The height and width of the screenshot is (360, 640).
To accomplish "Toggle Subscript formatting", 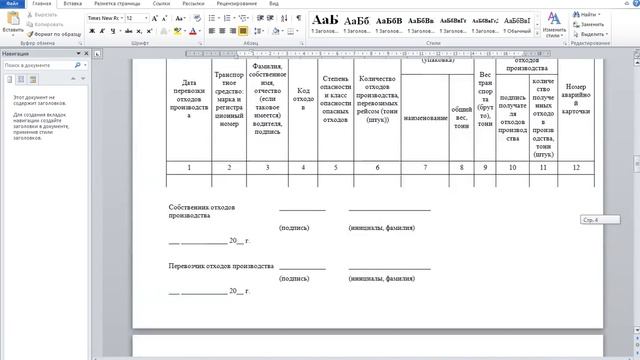I will (x=139, y=31).
